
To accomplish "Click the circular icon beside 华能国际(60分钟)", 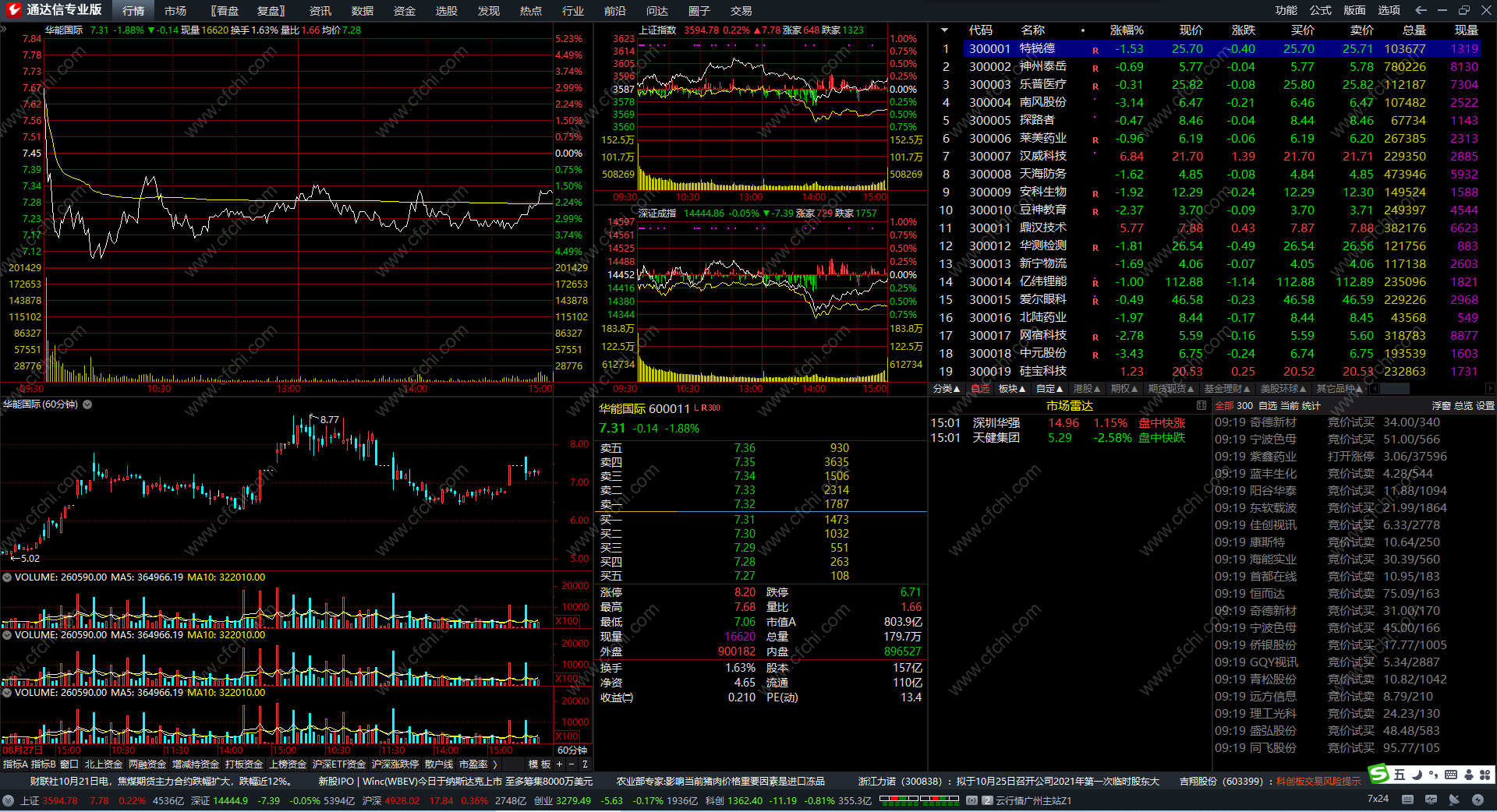I will point(87,404).
